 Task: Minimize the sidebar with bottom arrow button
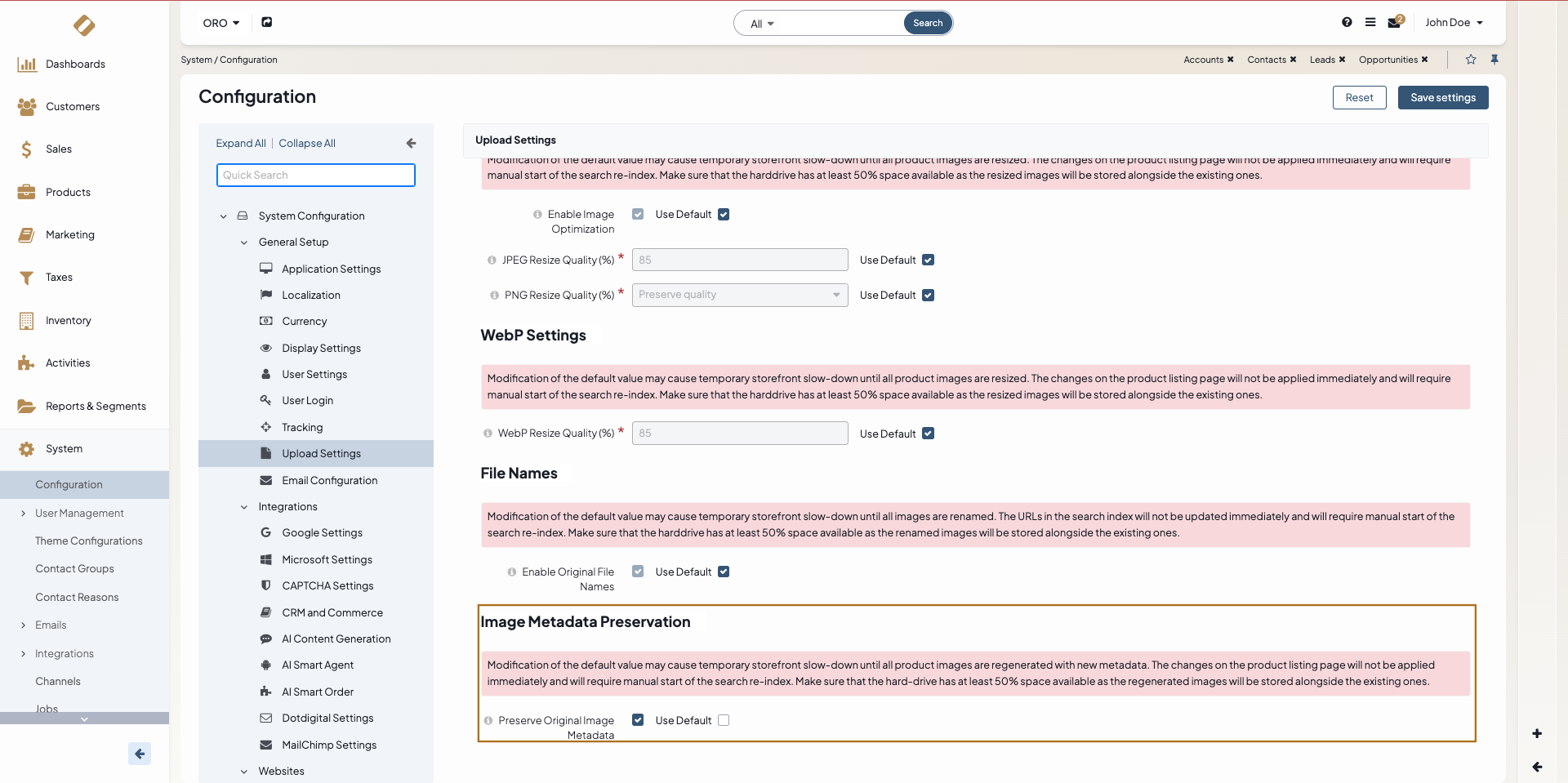[x=140, y=754]
